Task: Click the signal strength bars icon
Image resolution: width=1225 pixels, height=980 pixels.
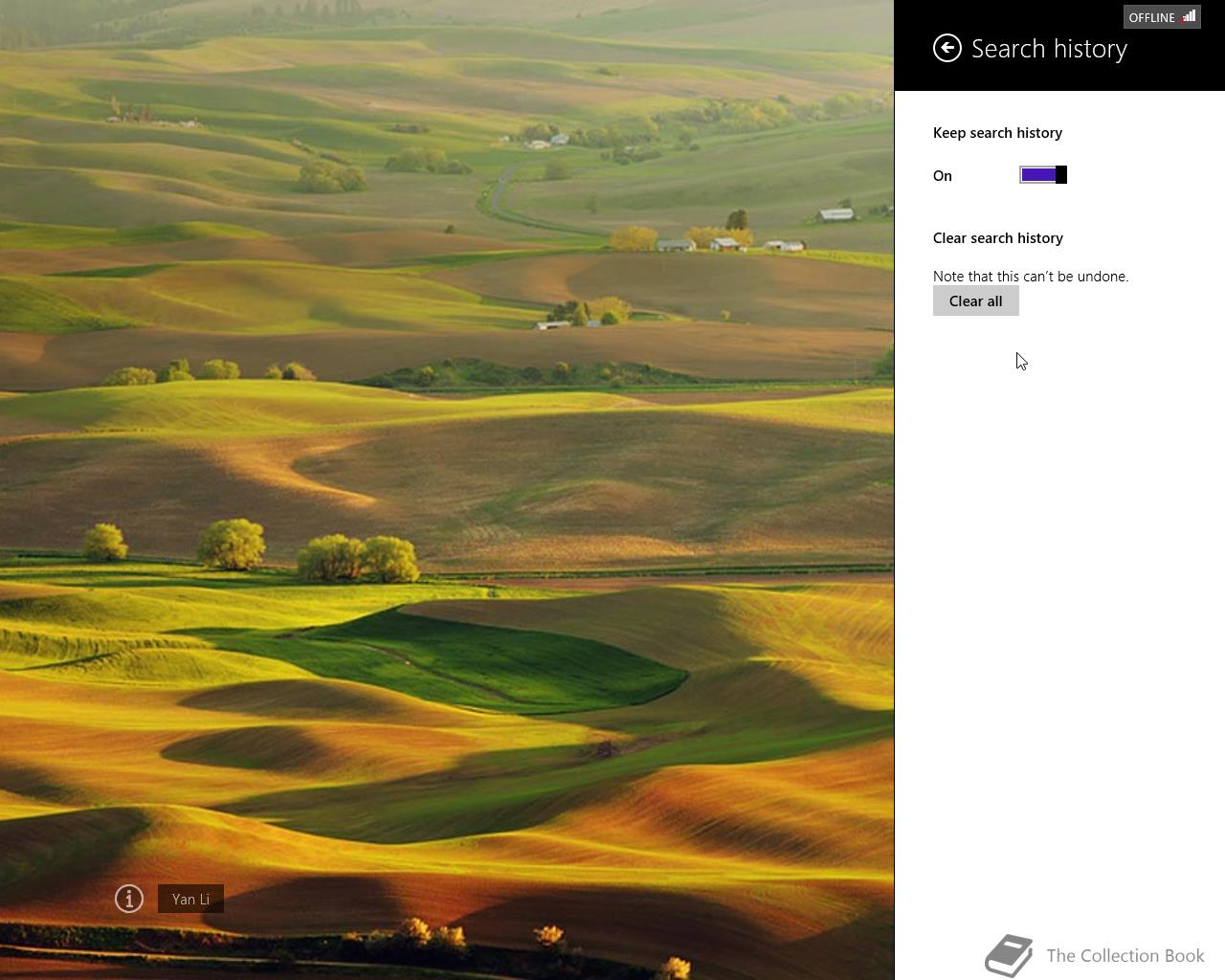Action: click(x=1189, y=16)
